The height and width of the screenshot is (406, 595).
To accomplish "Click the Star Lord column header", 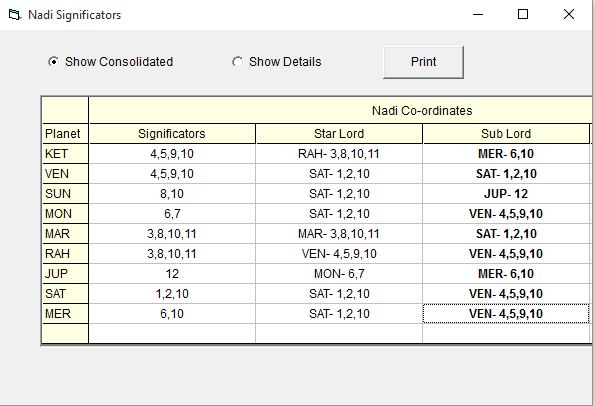I will coord(339,134).
